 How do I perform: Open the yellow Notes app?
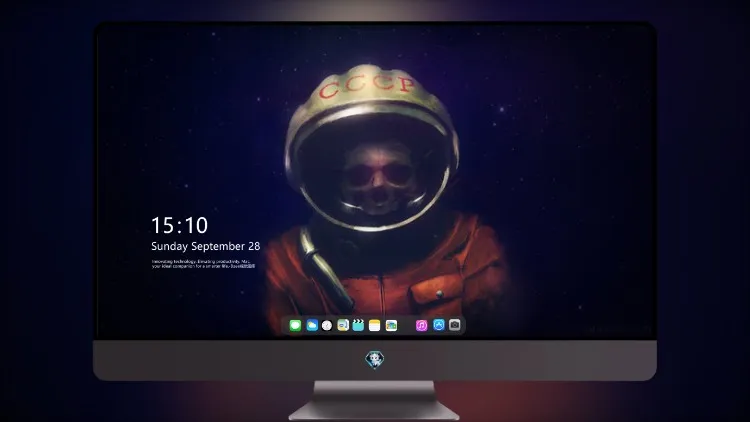(x=375, y=325)
